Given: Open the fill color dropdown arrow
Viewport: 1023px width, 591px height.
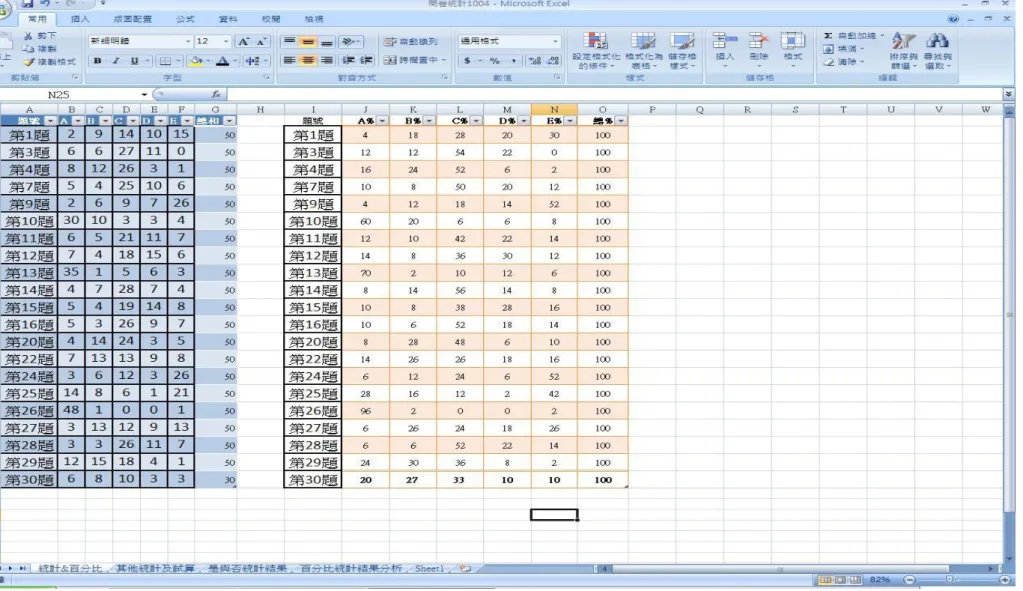Looking at the screenshot, I should coord(208,61).
